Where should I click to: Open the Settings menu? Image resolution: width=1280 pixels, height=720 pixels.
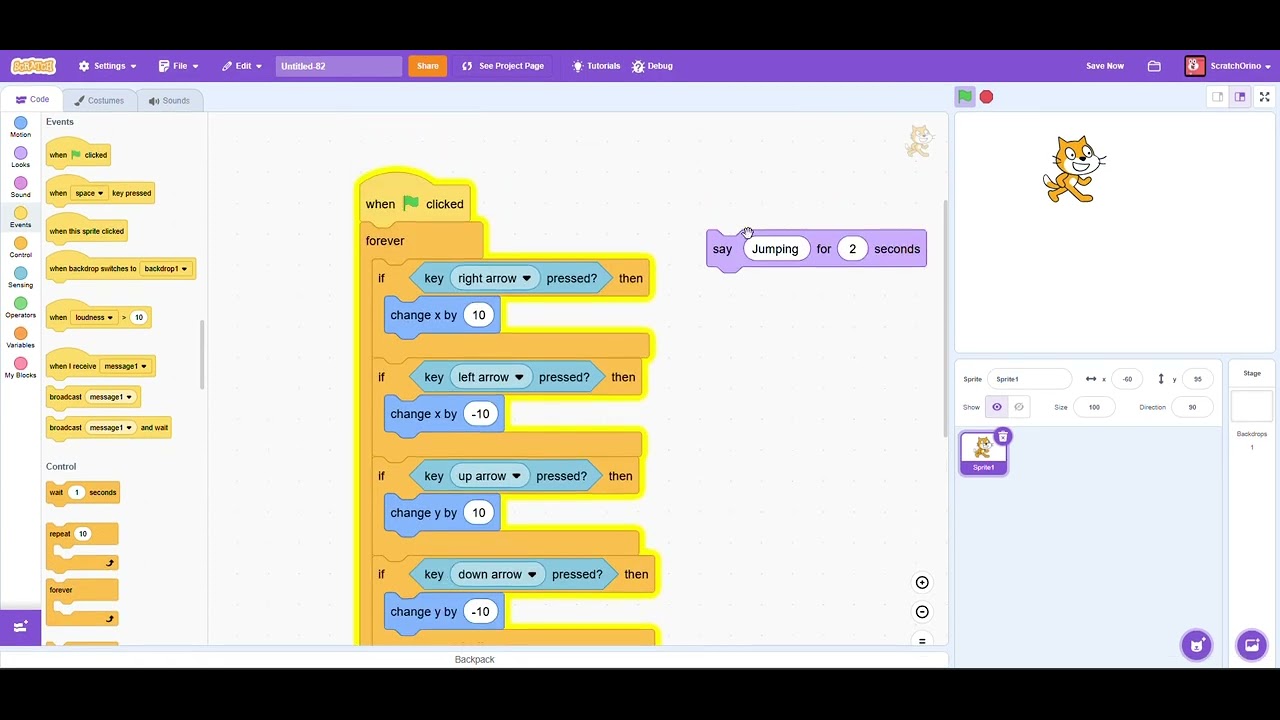[x=108, y=66]
